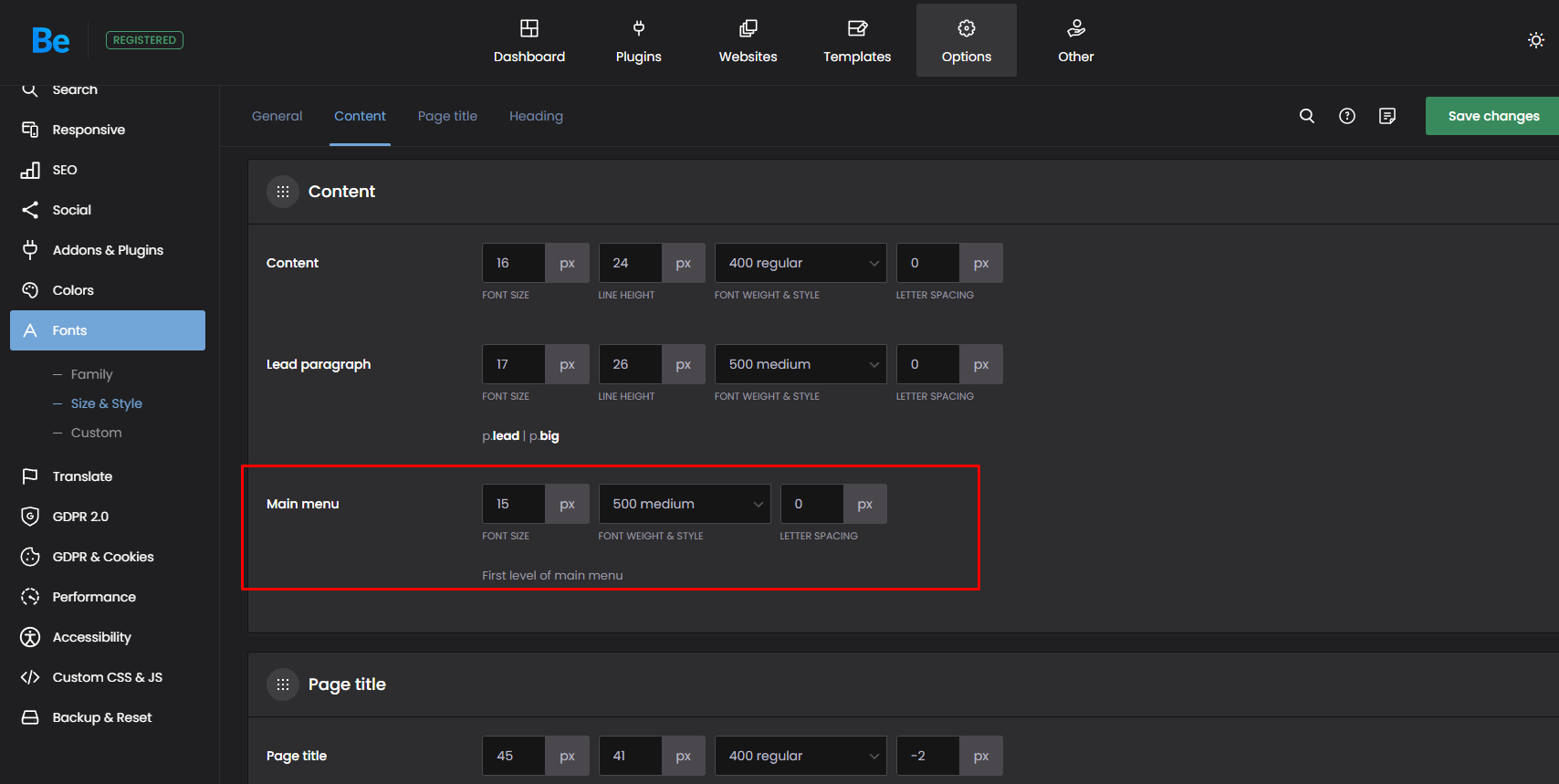Image resolution: width=1559 pixels, height=784 pixels.
Task: Open Templates in top navigation
Action: click(856, 41)
